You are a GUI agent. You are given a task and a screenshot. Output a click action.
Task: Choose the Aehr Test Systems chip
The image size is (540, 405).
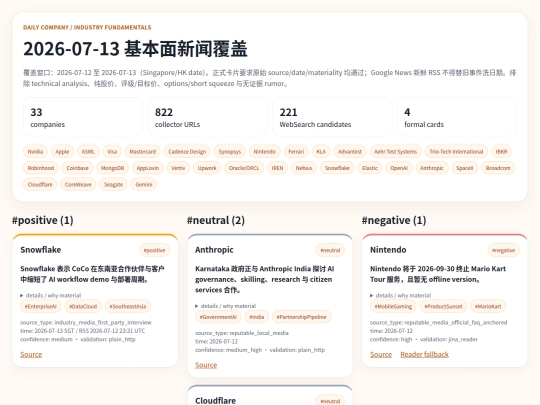pos(395,152)
